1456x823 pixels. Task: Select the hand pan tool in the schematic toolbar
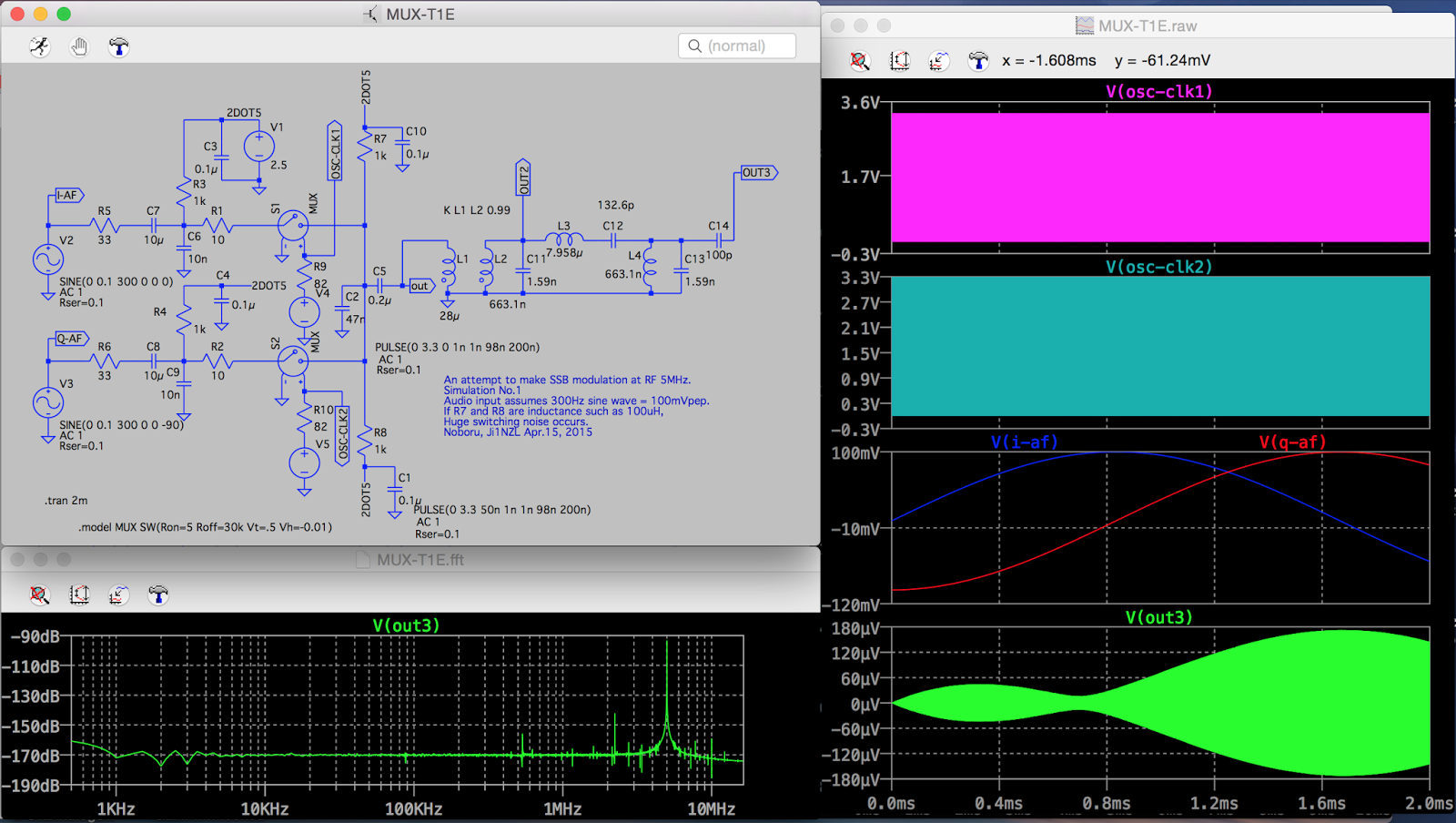click(x=79, y=46)
